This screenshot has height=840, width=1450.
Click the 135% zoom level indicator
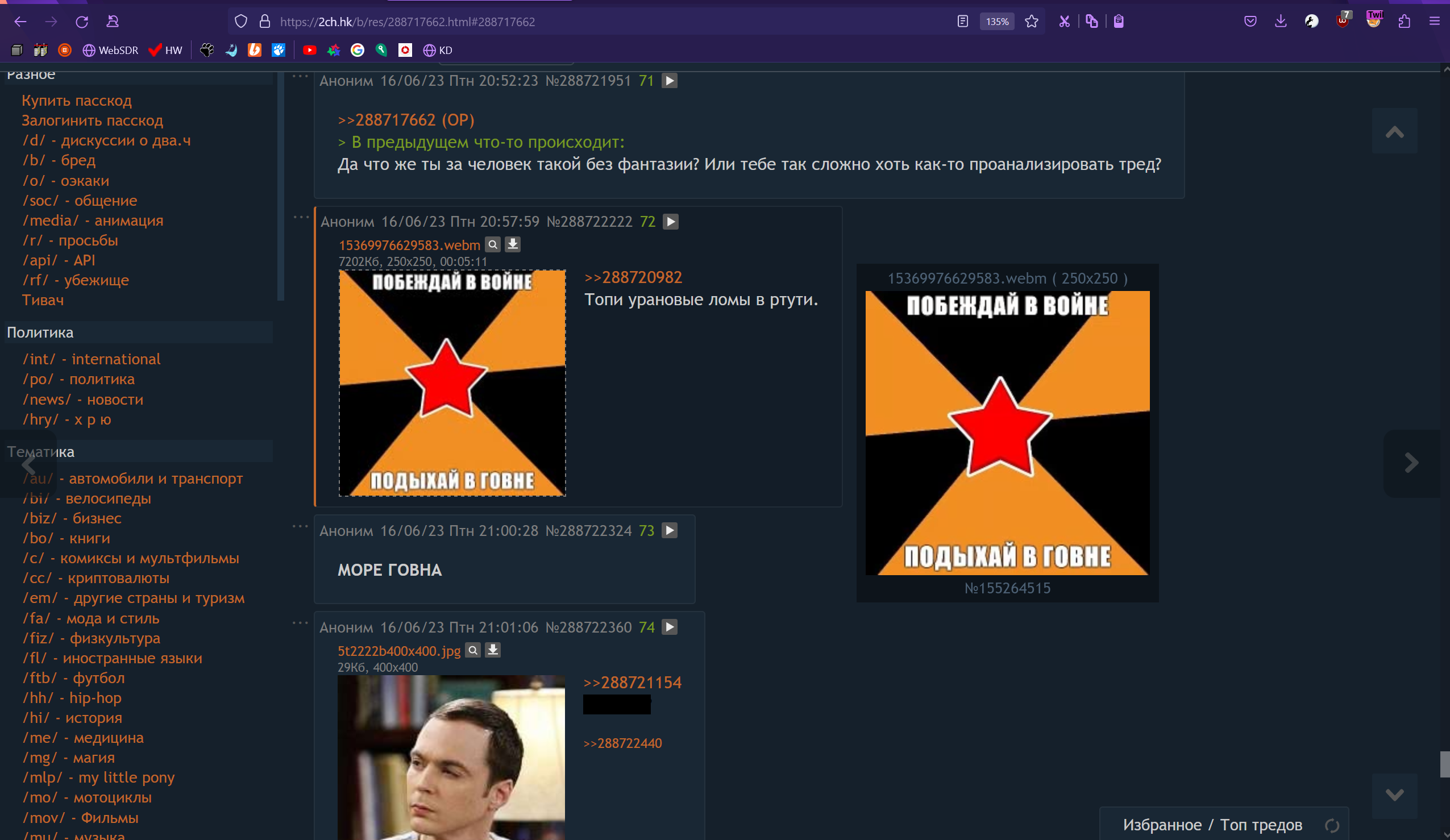tap(997, 22)
